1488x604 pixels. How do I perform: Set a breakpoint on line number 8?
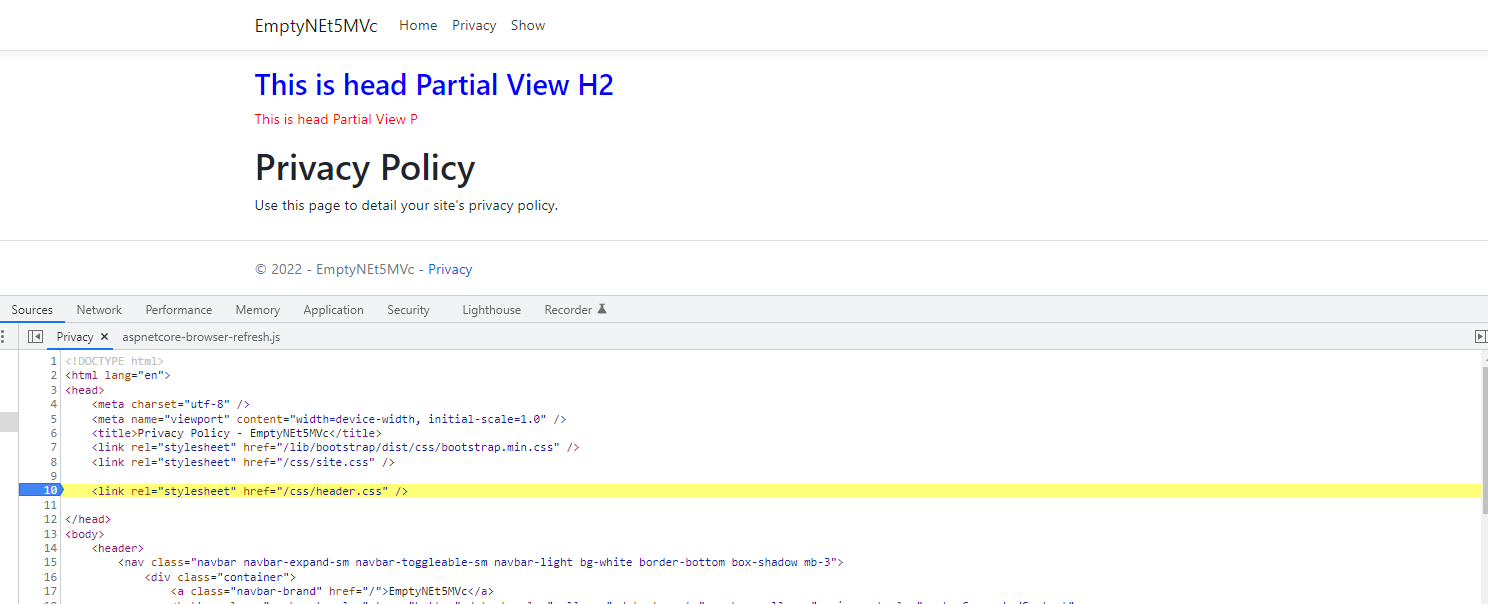[x=53, y=462]
